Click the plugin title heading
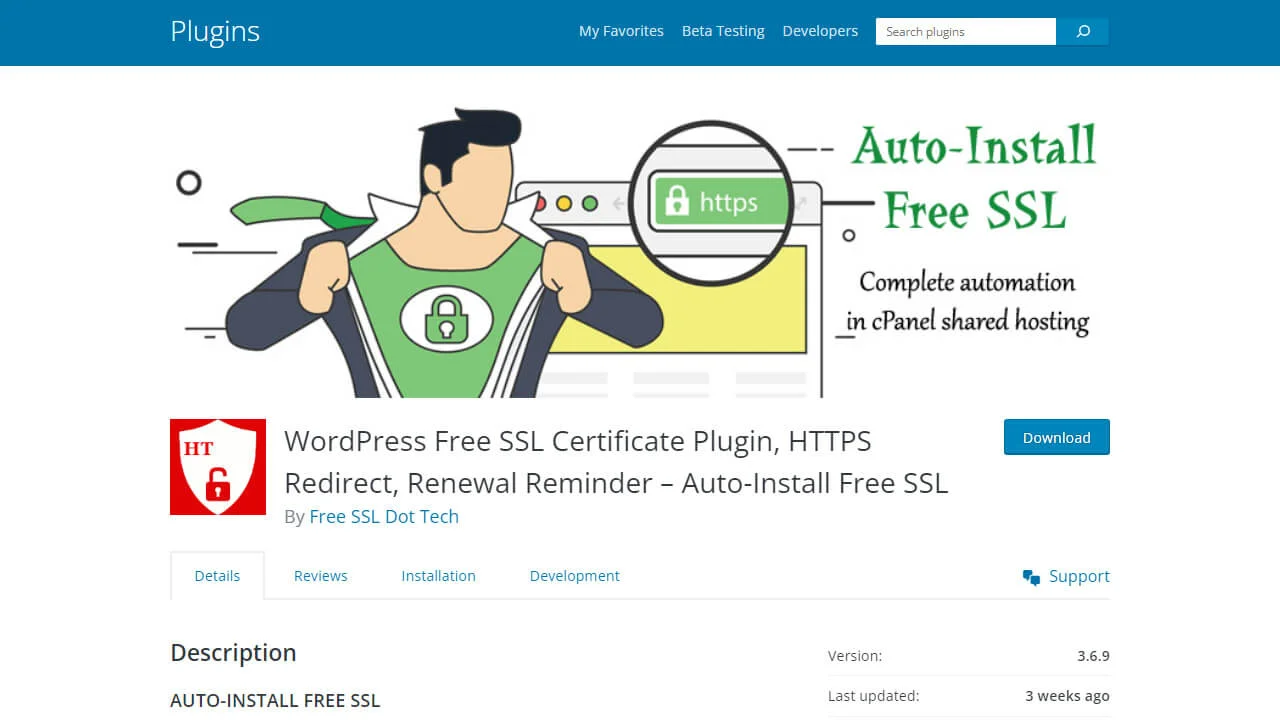Screen dimensions: 1280x720 tap(616, 461)
